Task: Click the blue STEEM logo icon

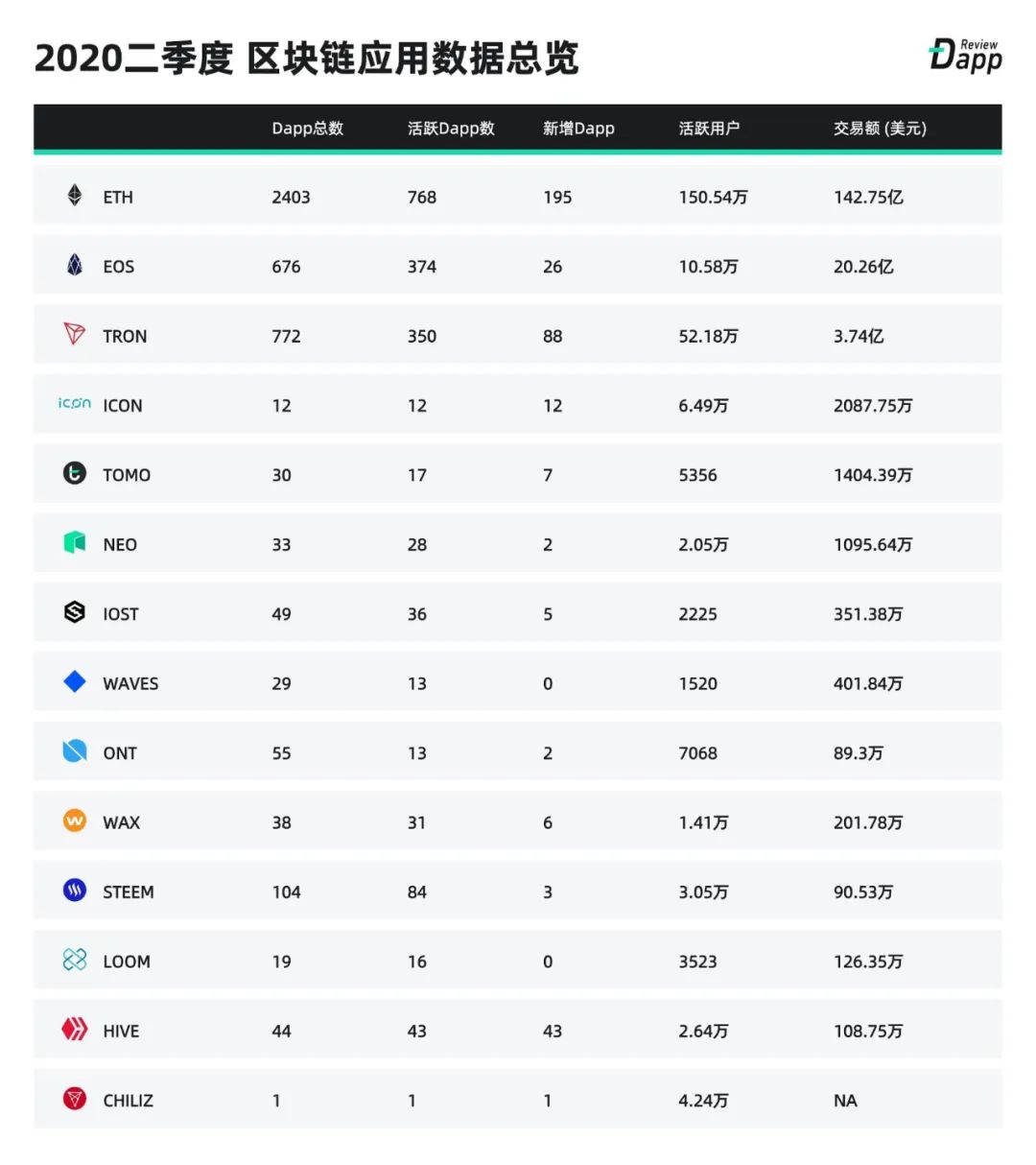Action: tap(75, 891)
